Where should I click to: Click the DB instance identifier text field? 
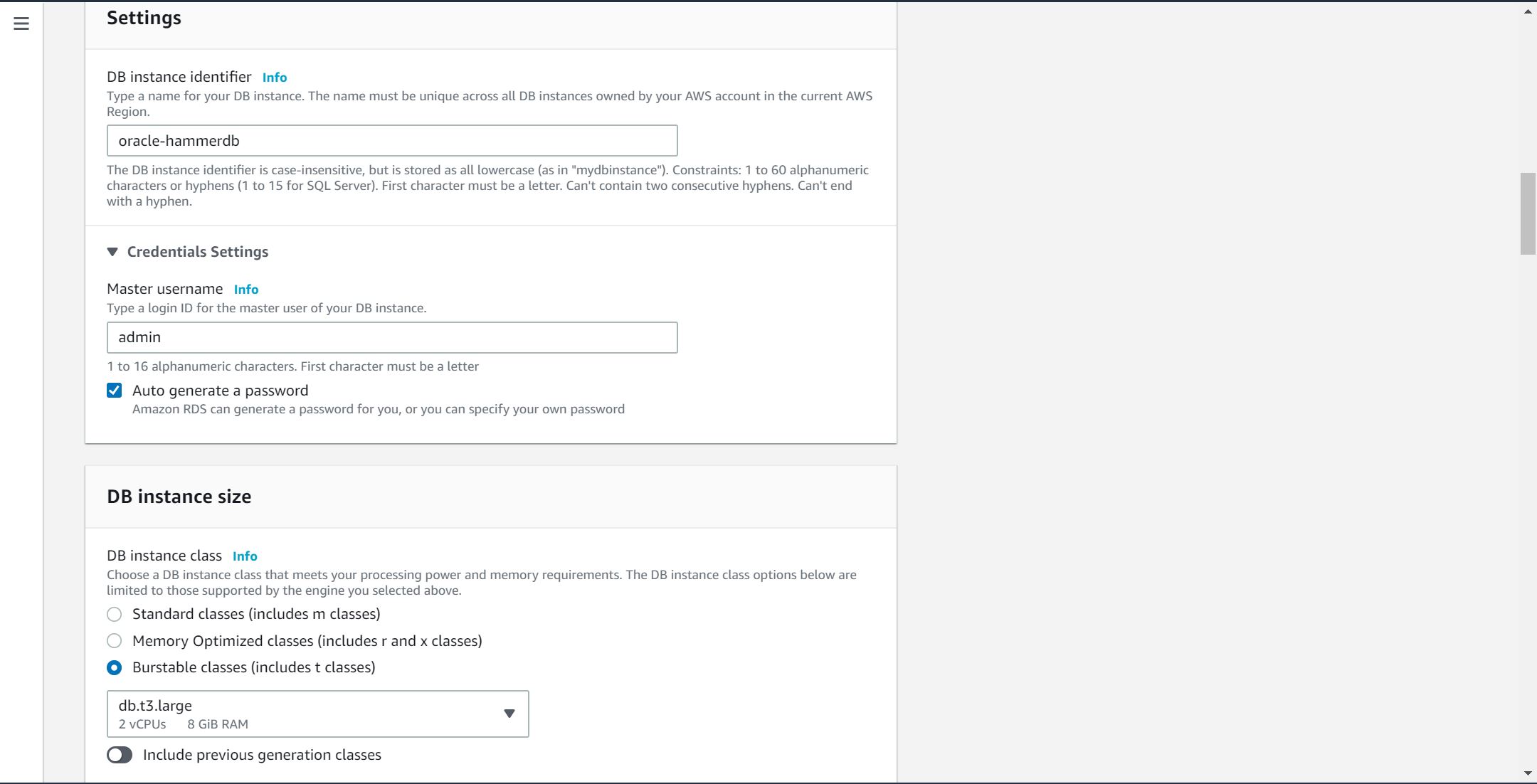point(391,141)
